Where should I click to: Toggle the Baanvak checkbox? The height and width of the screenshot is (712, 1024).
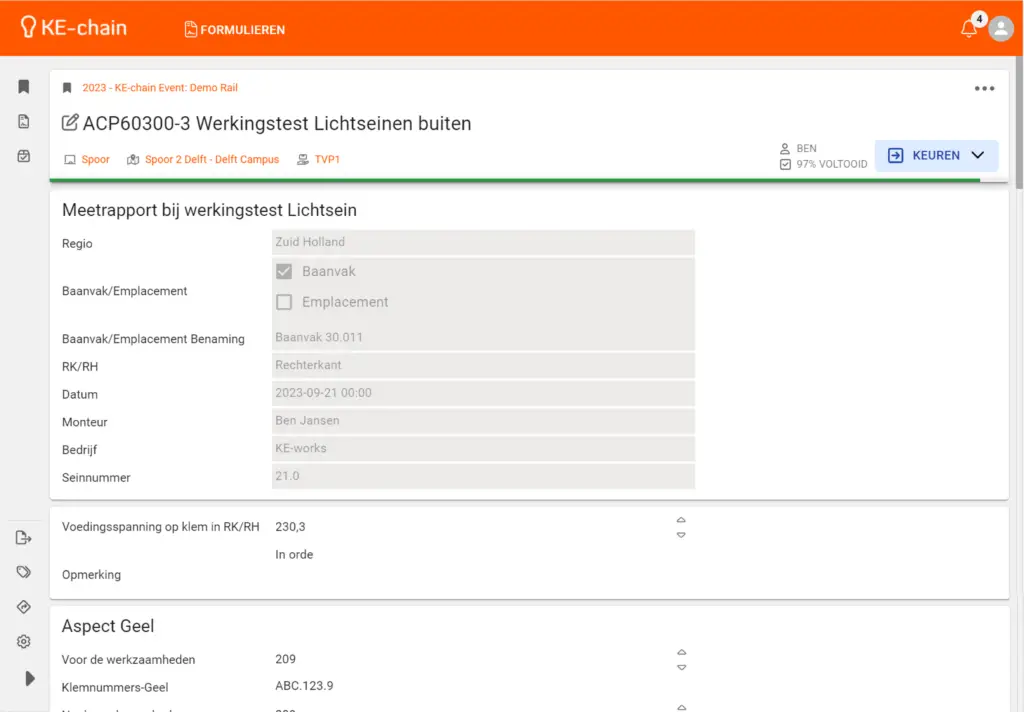tap(284, 271)
